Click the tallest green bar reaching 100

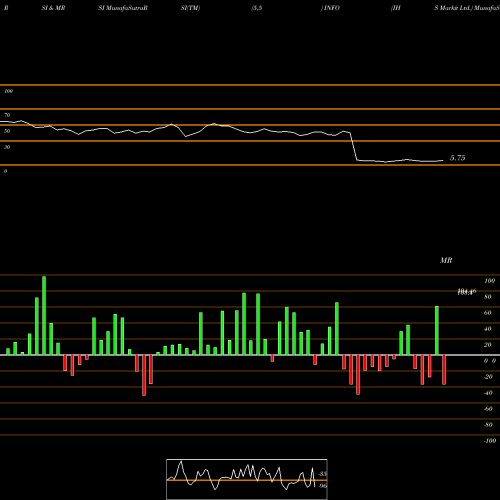click(x=44, y=315)
